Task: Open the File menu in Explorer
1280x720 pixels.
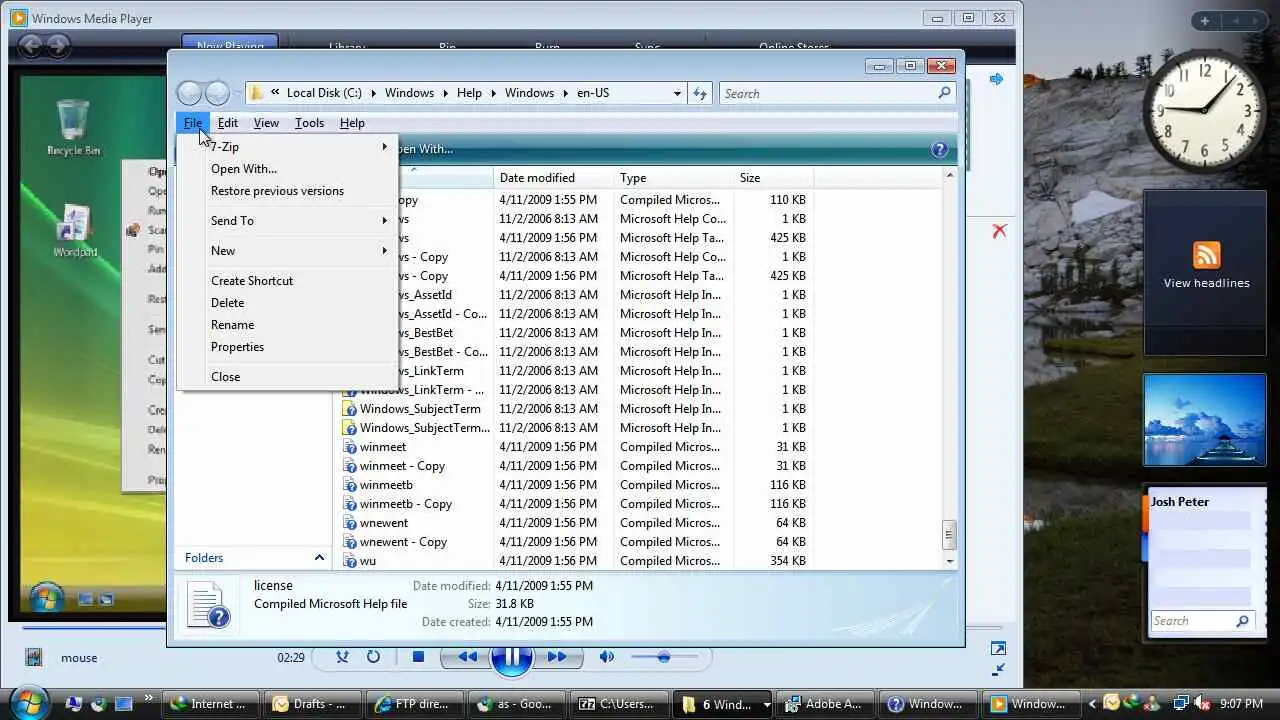Action: pos(193,123)
